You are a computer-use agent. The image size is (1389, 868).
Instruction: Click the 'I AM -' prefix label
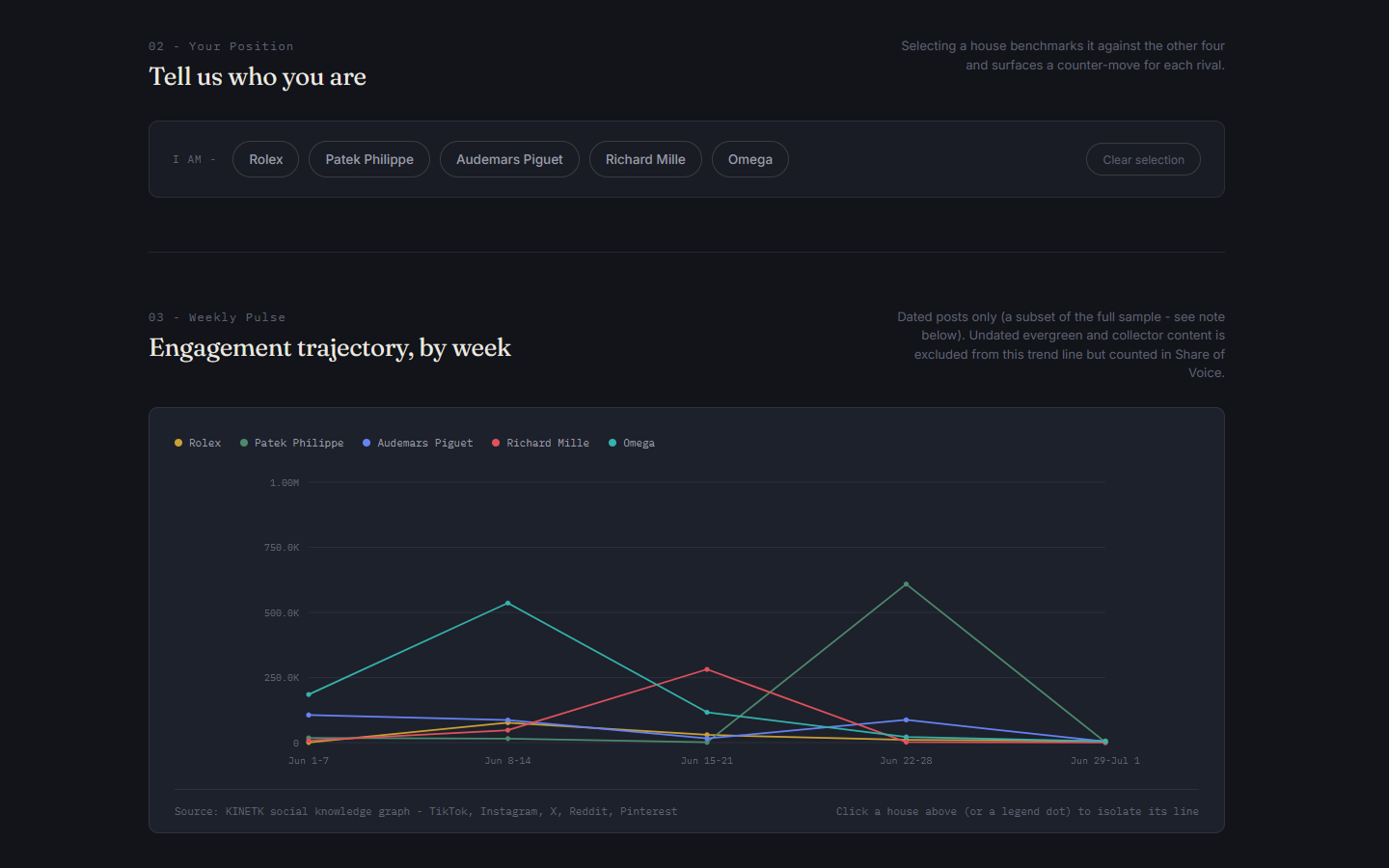point(194,159)
